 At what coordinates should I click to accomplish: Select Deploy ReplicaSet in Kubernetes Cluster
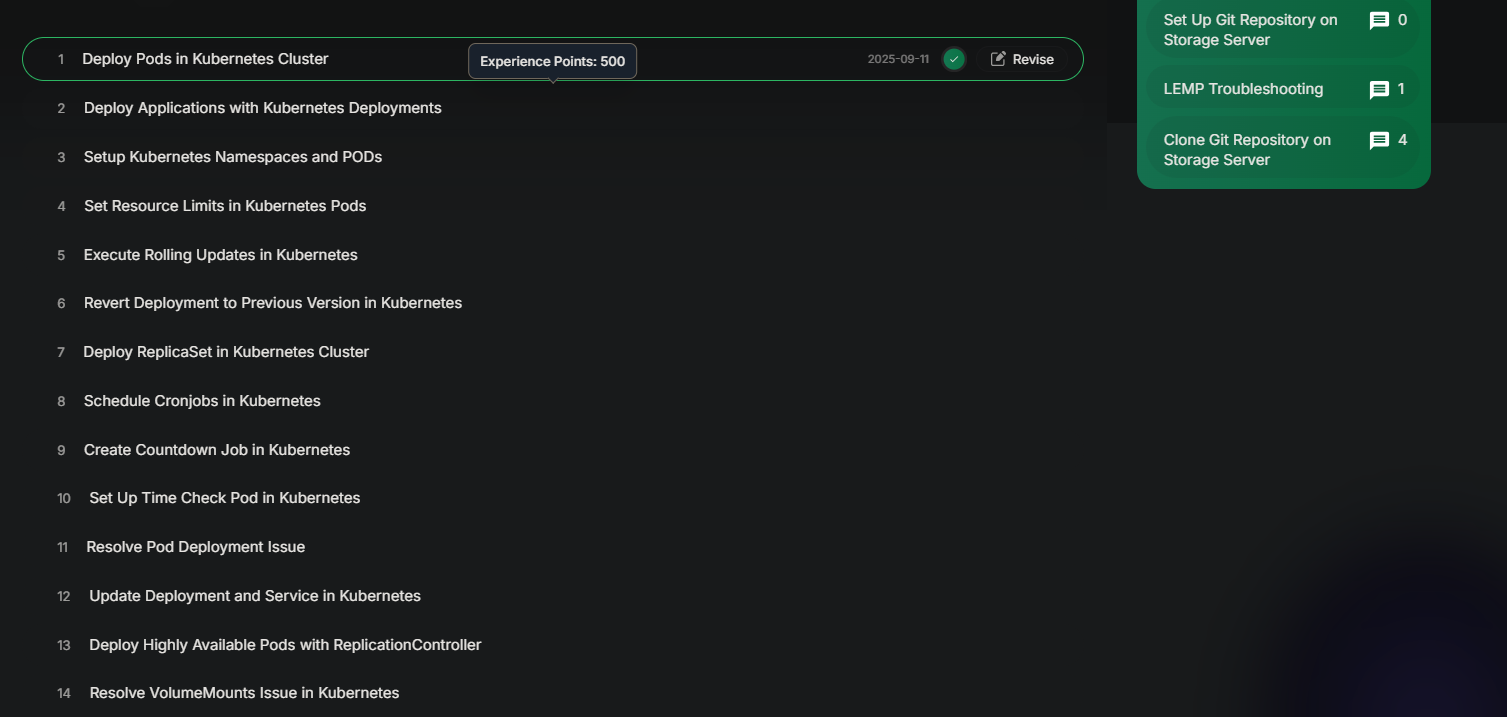[226, 352]
